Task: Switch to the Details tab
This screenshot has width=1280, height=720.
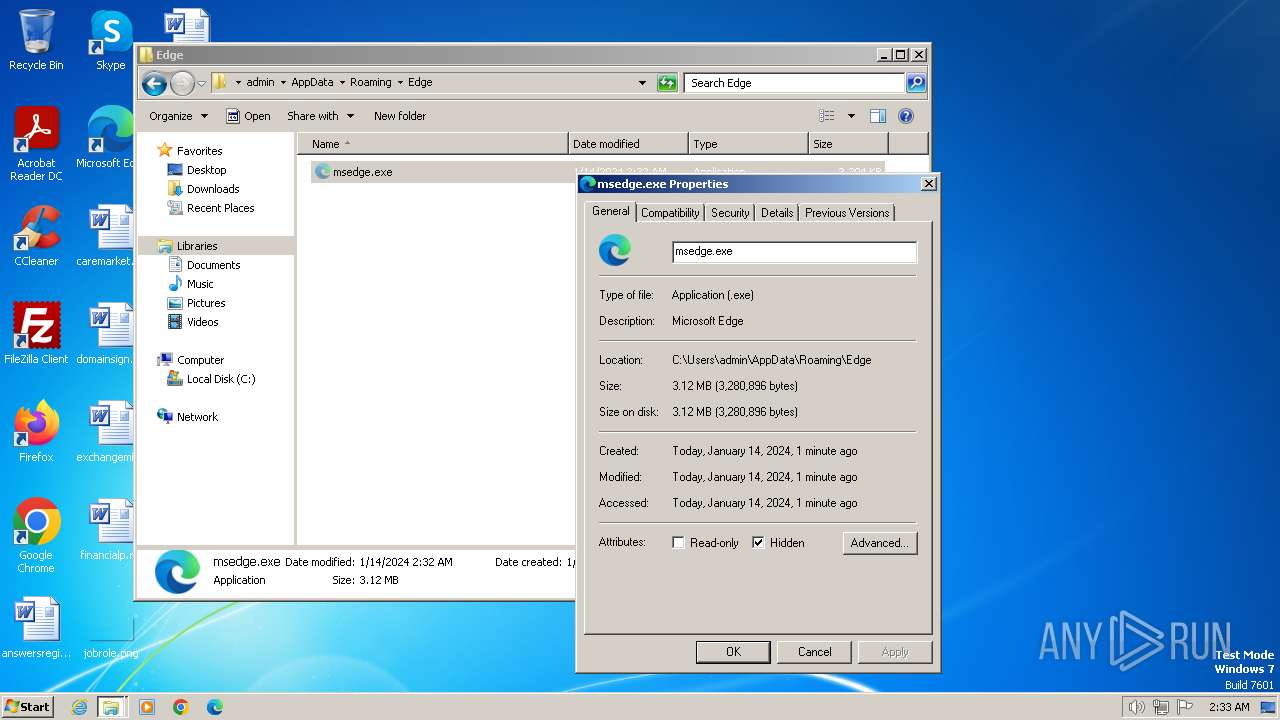Action: pyautogui.click(x=777, y=213)
